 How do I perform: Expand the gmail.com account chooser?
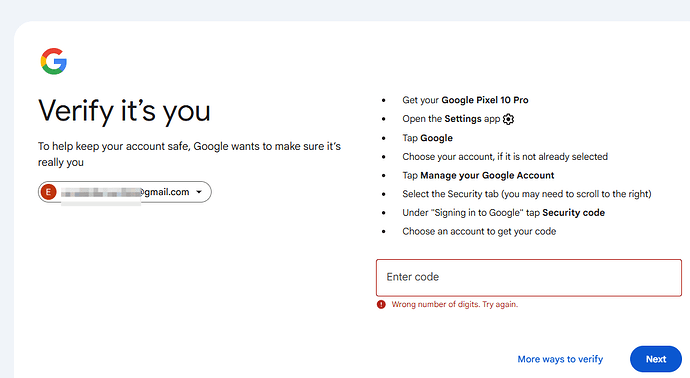(x=125, y=192)
